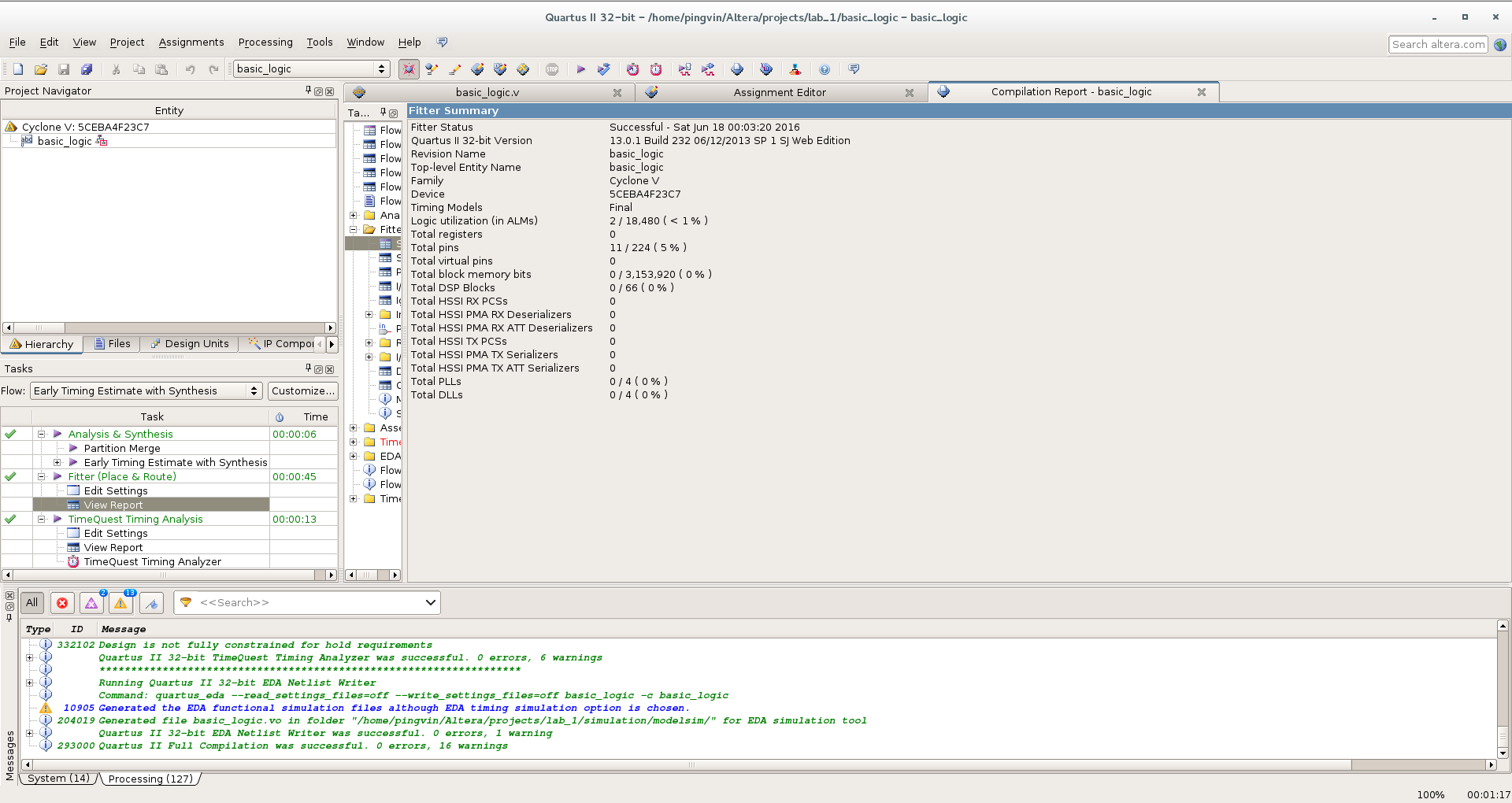Open the Assignments menu
Screen dimensions: 1512x803
tap(191, 43)
